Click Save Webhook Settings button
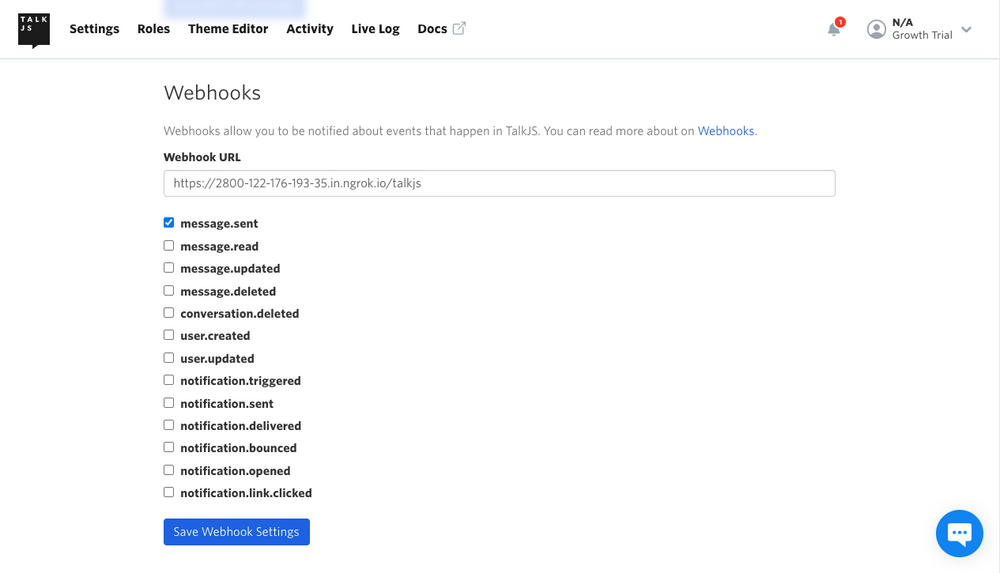This screenshot has height=573, width=1000. 237,532
